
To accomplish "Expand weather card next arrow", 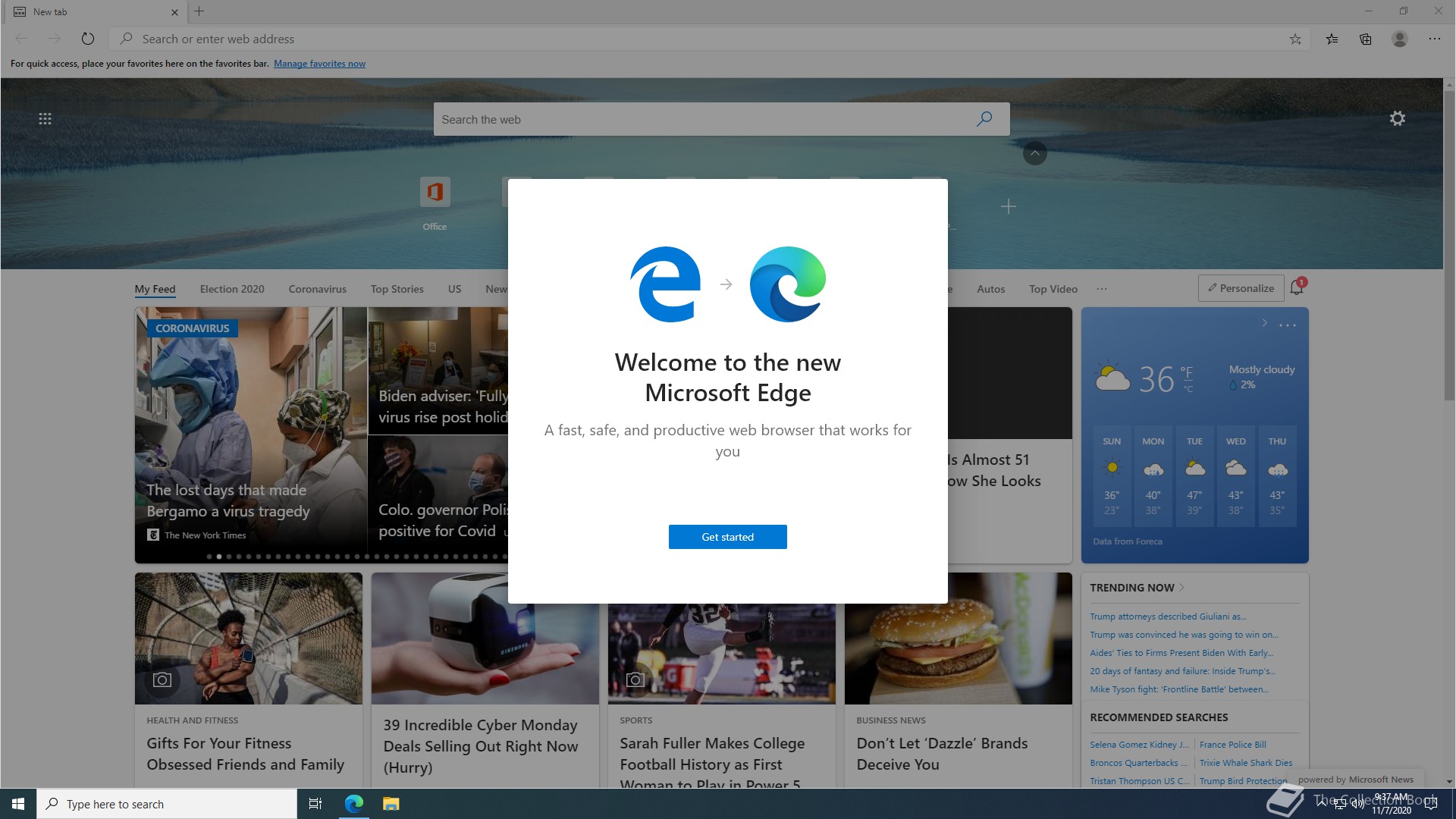I will pos(1264,323).
